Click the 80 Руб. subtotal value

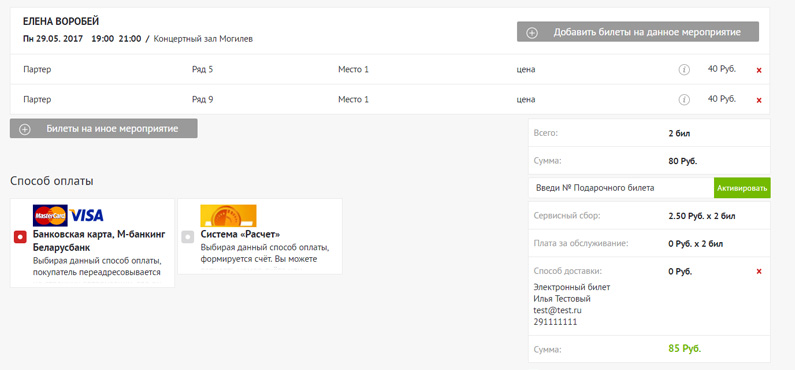pos(683,162)
